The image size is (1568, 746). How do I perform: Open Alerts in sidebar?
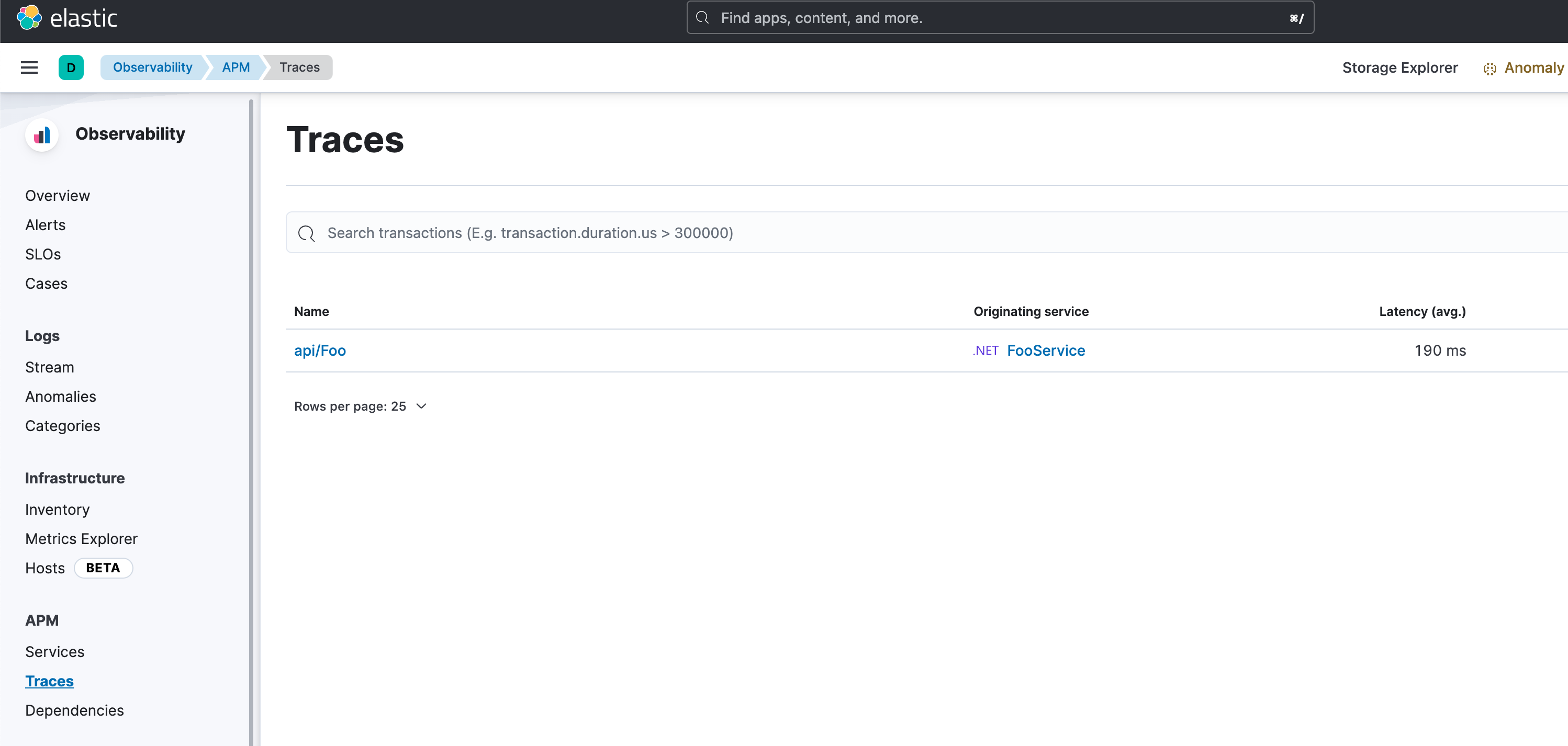click(45, 224)
